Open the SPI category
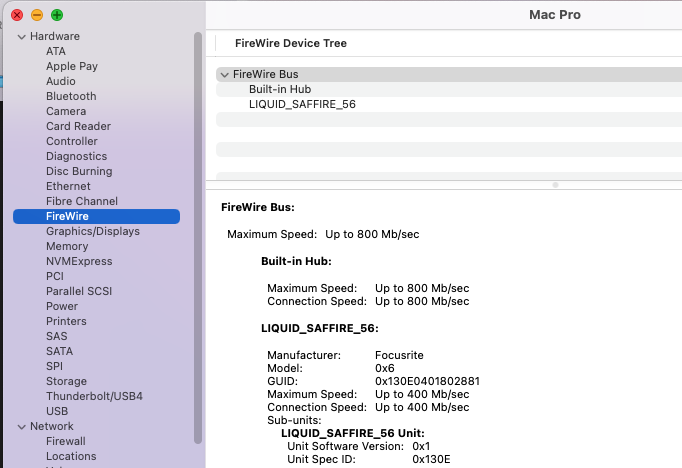The width and height of the screenshot is (682, 468). coord(54,366)
